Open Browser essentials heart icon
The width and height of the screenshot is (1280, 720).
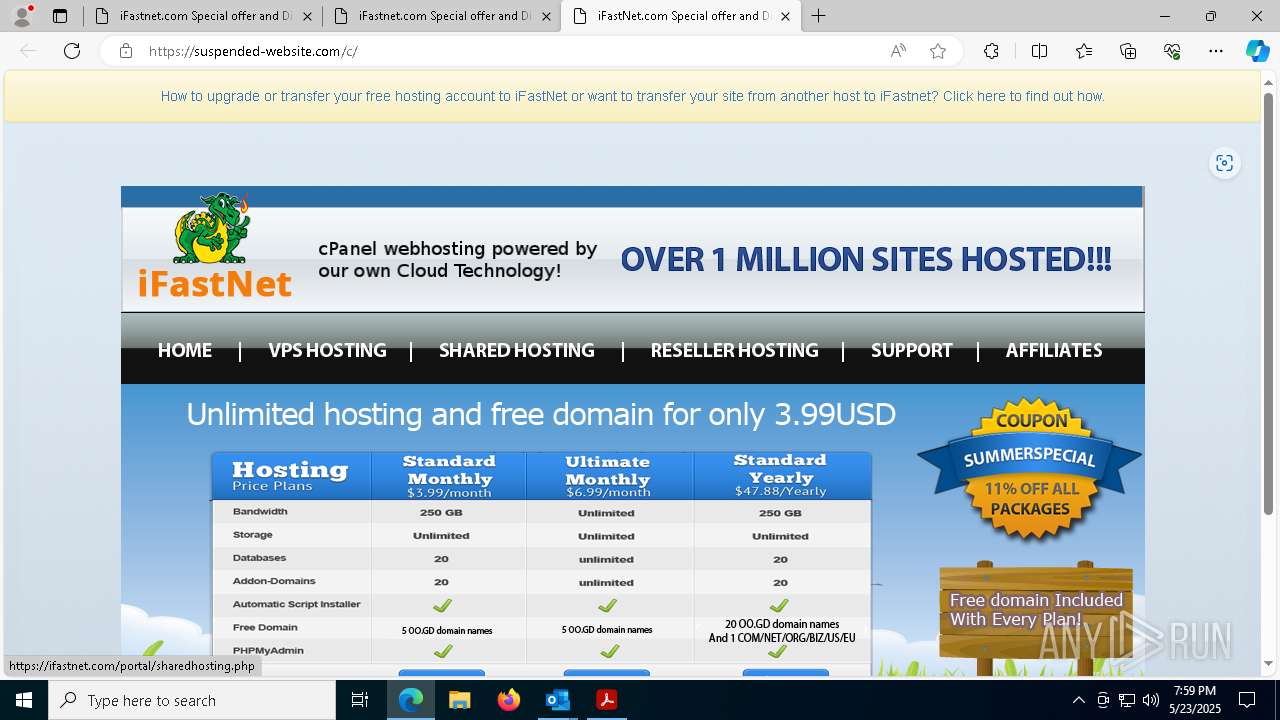(x=1172, y=51)
